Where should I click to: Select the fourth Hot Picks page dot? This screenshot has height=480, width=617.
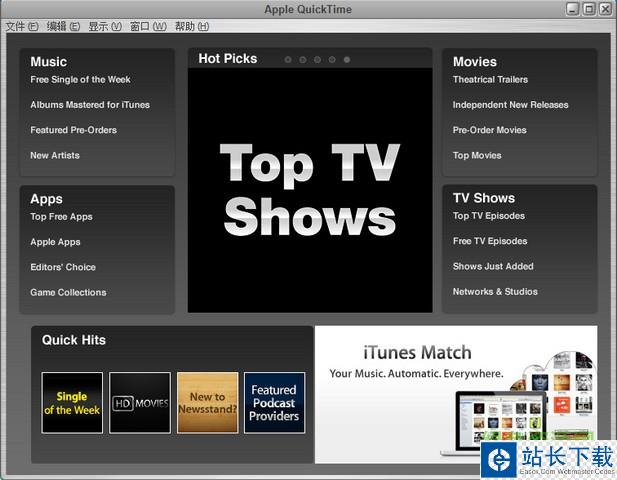tap(332, 60)
